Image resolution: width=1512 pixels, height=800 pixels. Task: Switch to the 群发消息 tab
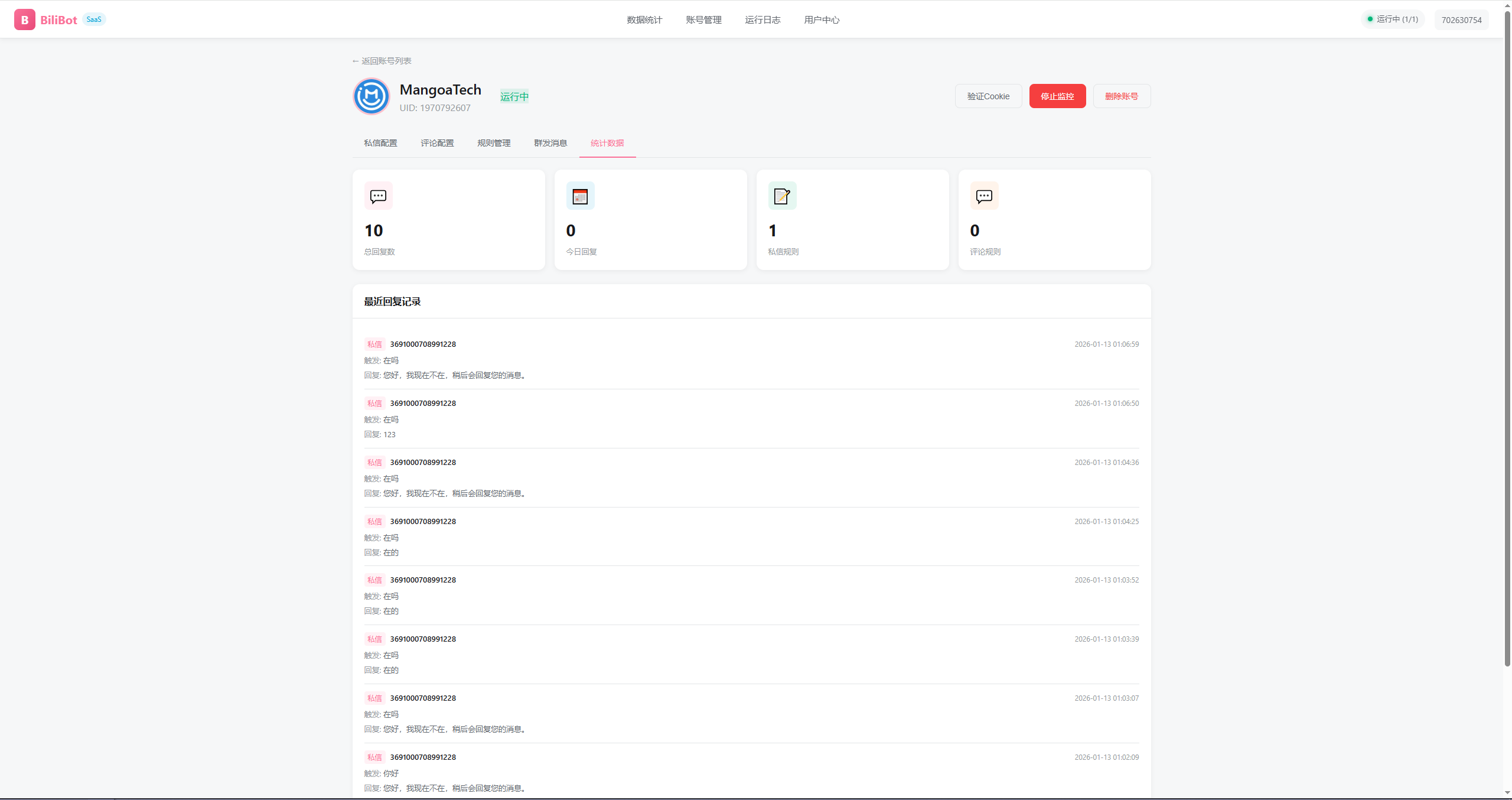pyautogui.click(x=550, y=143)
